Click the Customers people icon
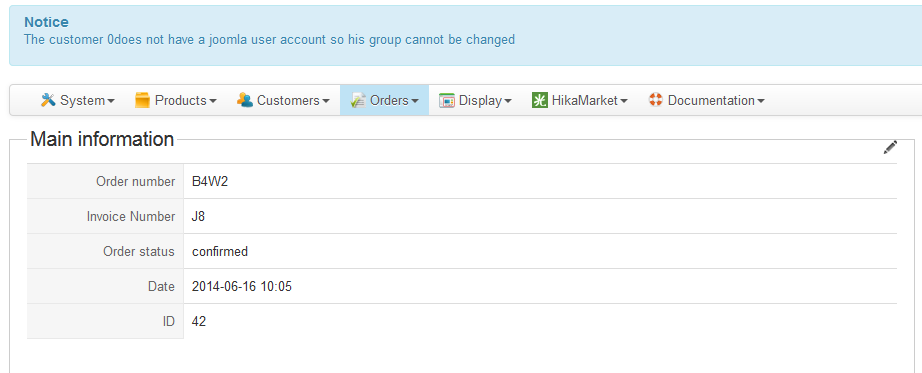This screenshot has height=373, width=922. pyautogui.click(x=245, y=100)
